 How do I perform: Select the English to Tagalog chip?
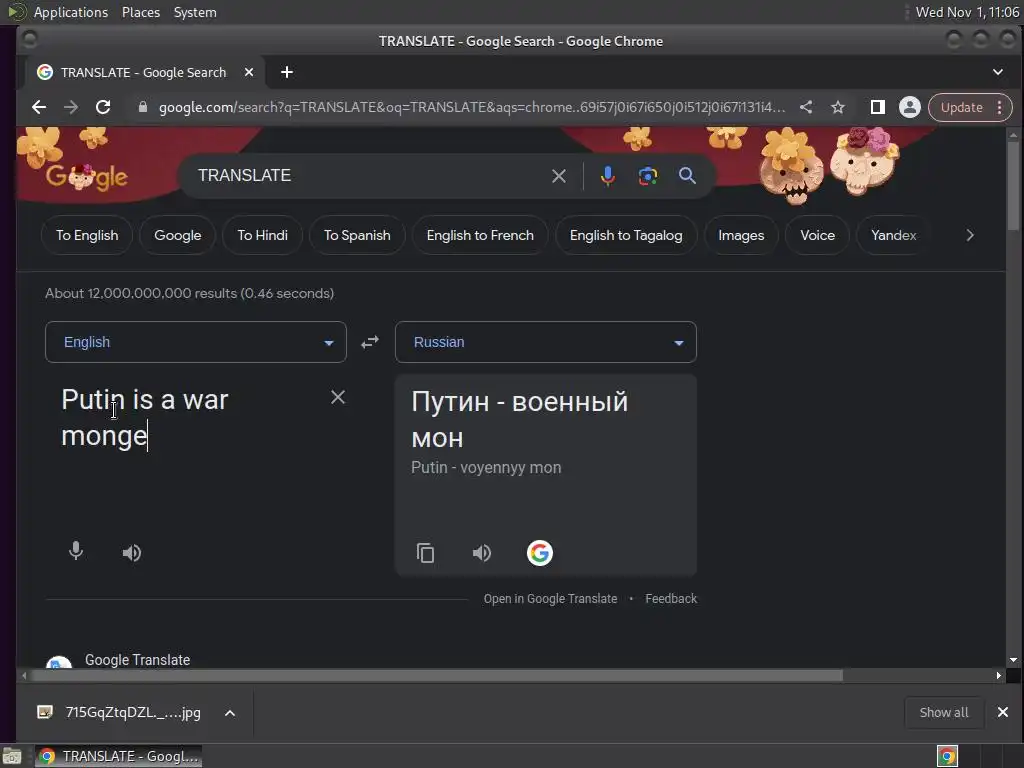[626, 235]
